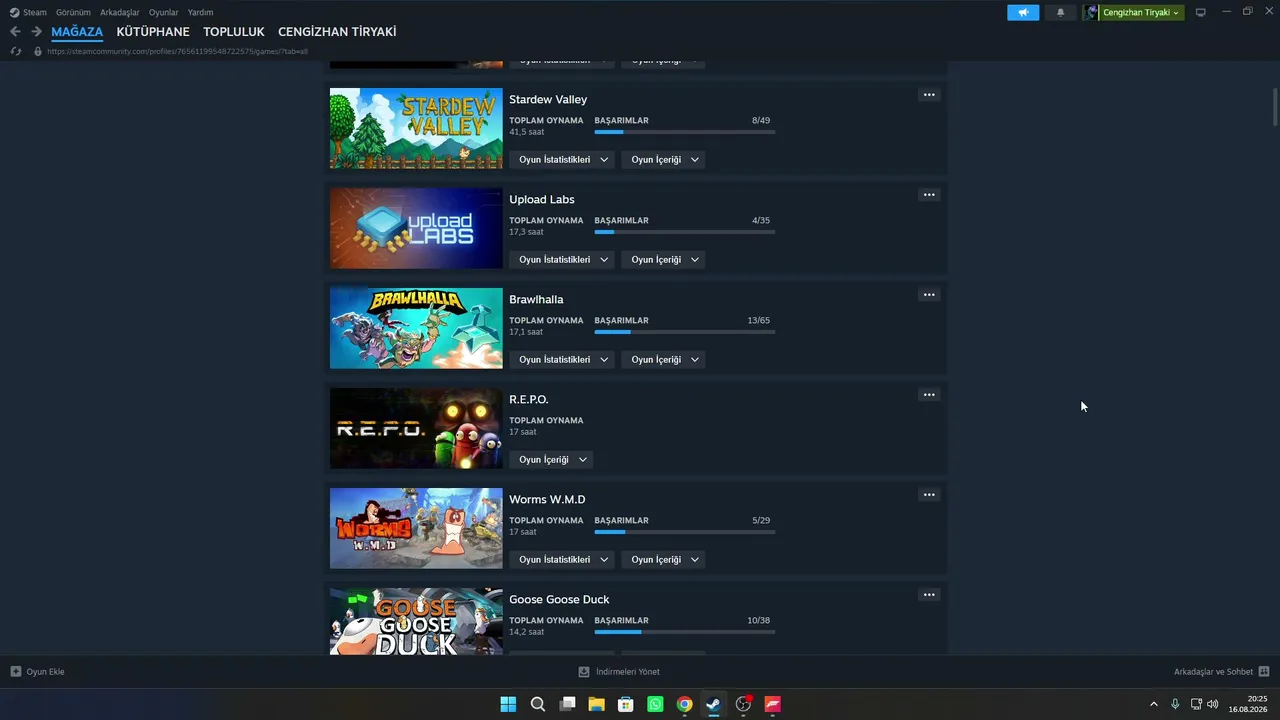
Task: Expand Oyun İçeriği for Stardew Valley
Action: tap(664, 160)
